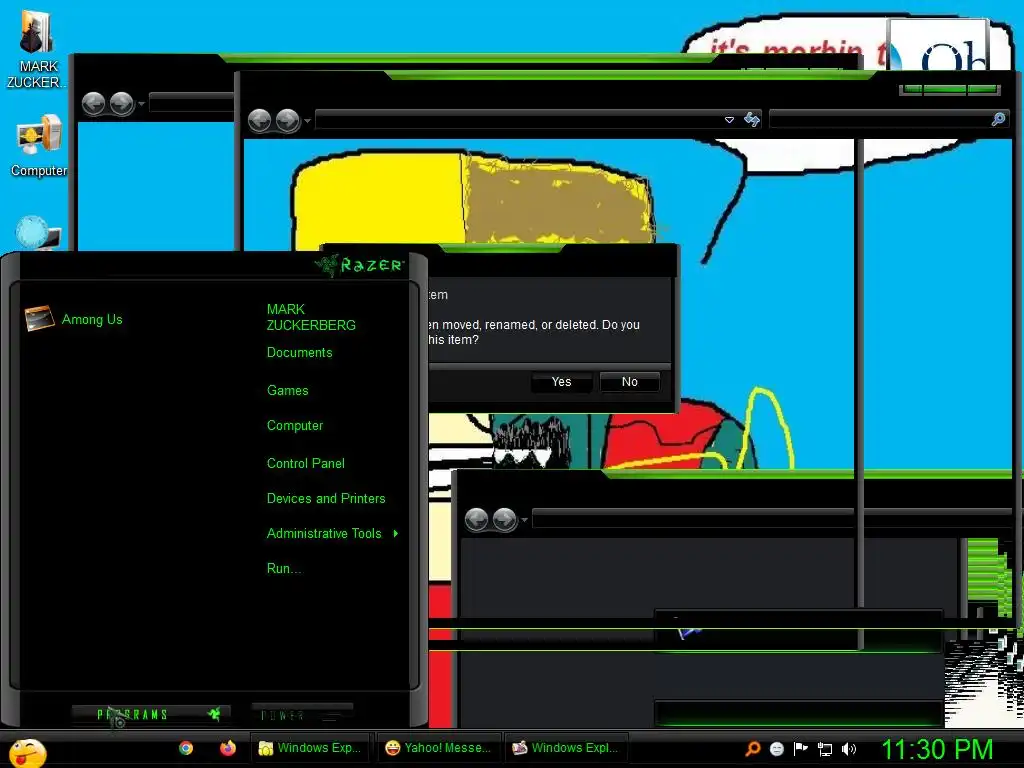Refresh the middle Explorer window address

pyautogui.click(x=752, y=120)
